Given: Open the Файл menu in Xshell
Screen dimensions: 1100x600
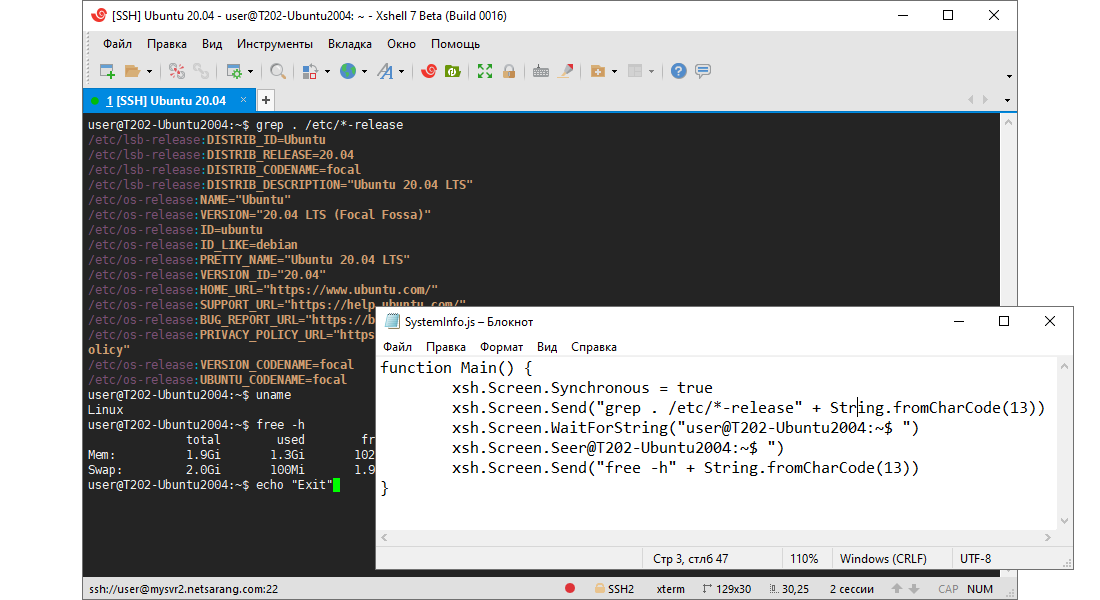Looking at the screenshot, I should [x=117, y=44].
